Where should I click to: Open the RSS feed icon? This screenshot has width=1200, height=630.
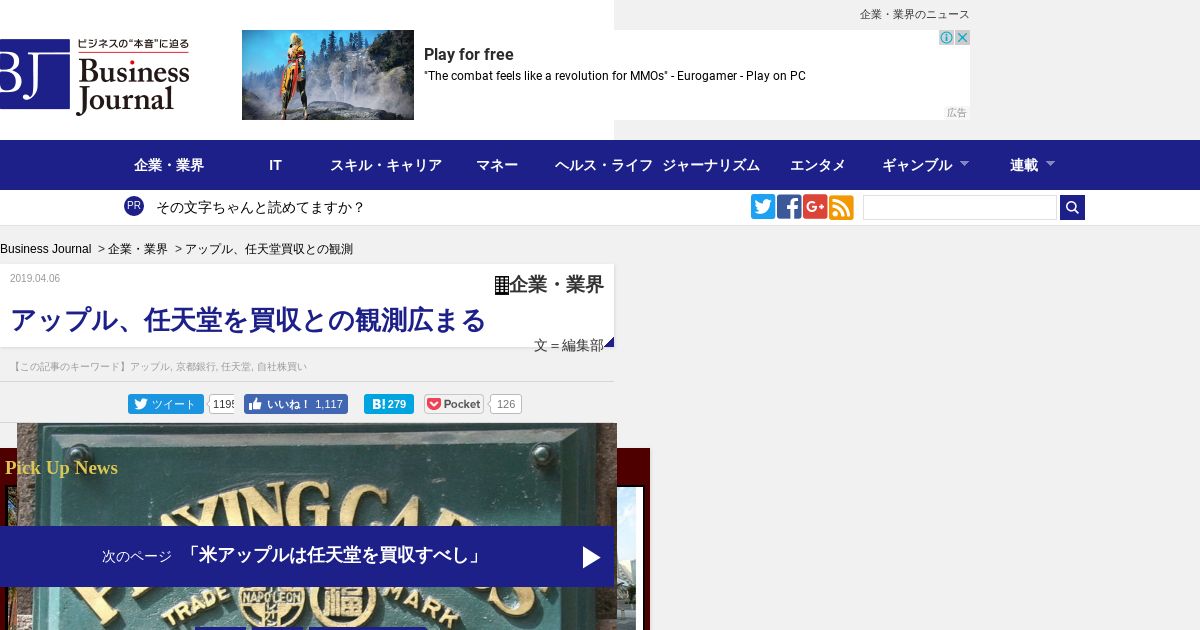click(x=841, y=207)
